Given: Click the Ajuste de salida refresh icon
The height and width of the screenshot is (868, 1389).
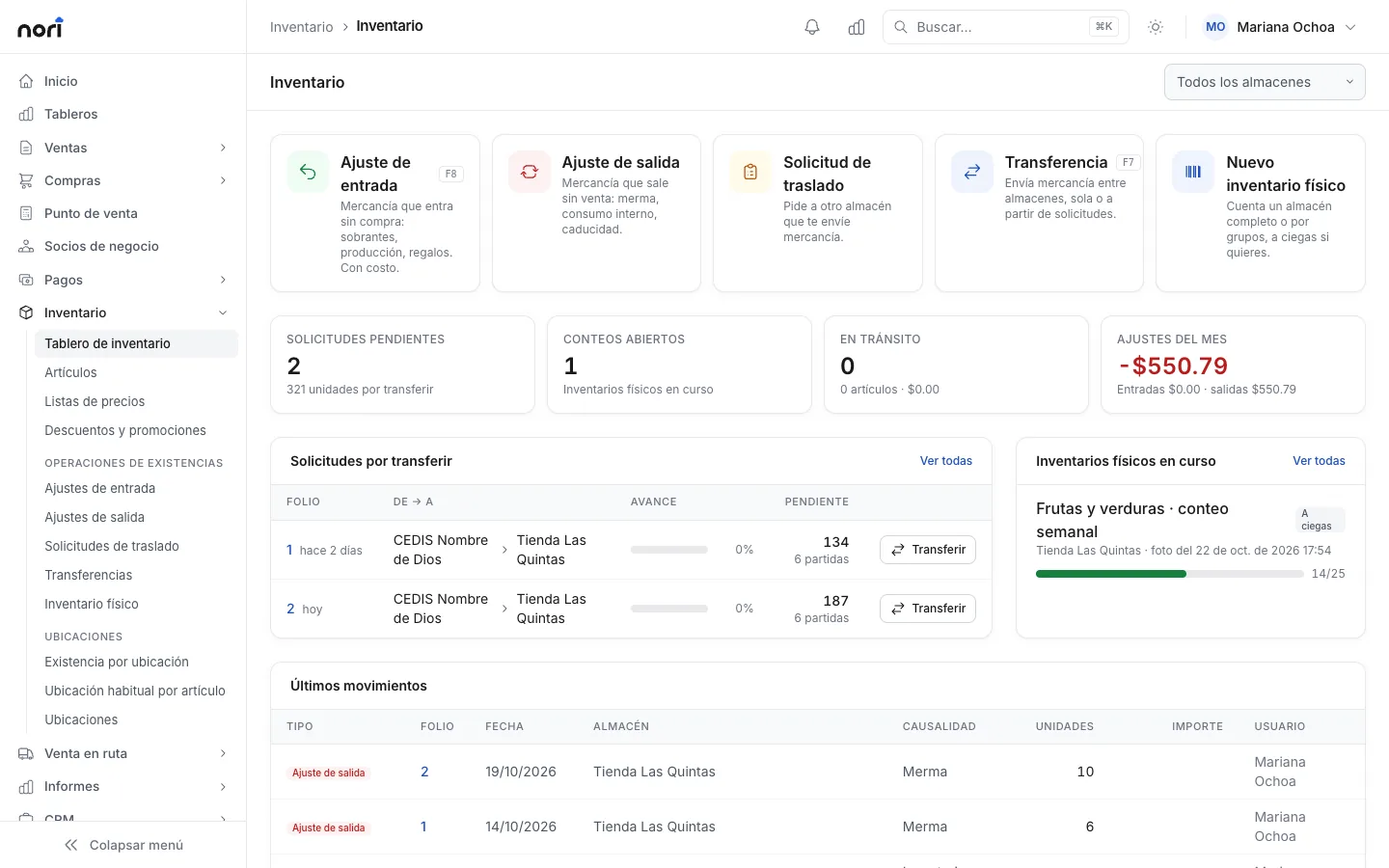Looking at the screenshot, I should [x=530, y=172].
